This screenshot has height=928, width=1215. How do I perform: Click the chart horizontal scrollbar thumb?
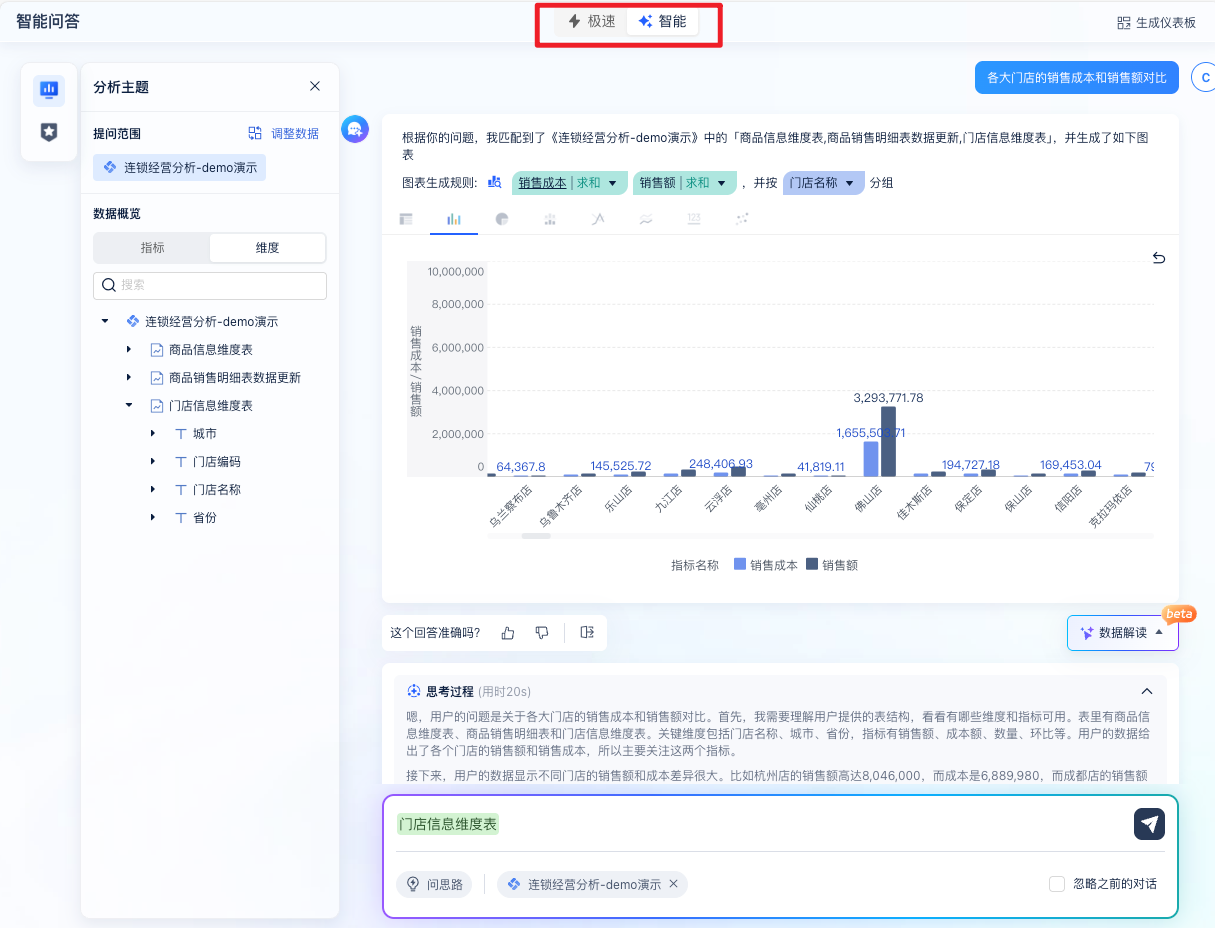click(537, 536)
